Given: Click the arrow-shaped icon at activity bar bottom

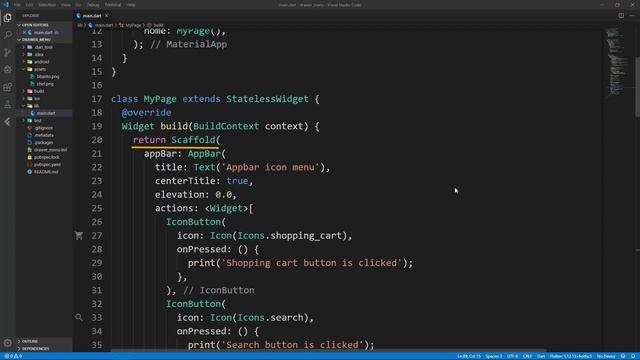Looking at the screenshot, I should point(7,122).
